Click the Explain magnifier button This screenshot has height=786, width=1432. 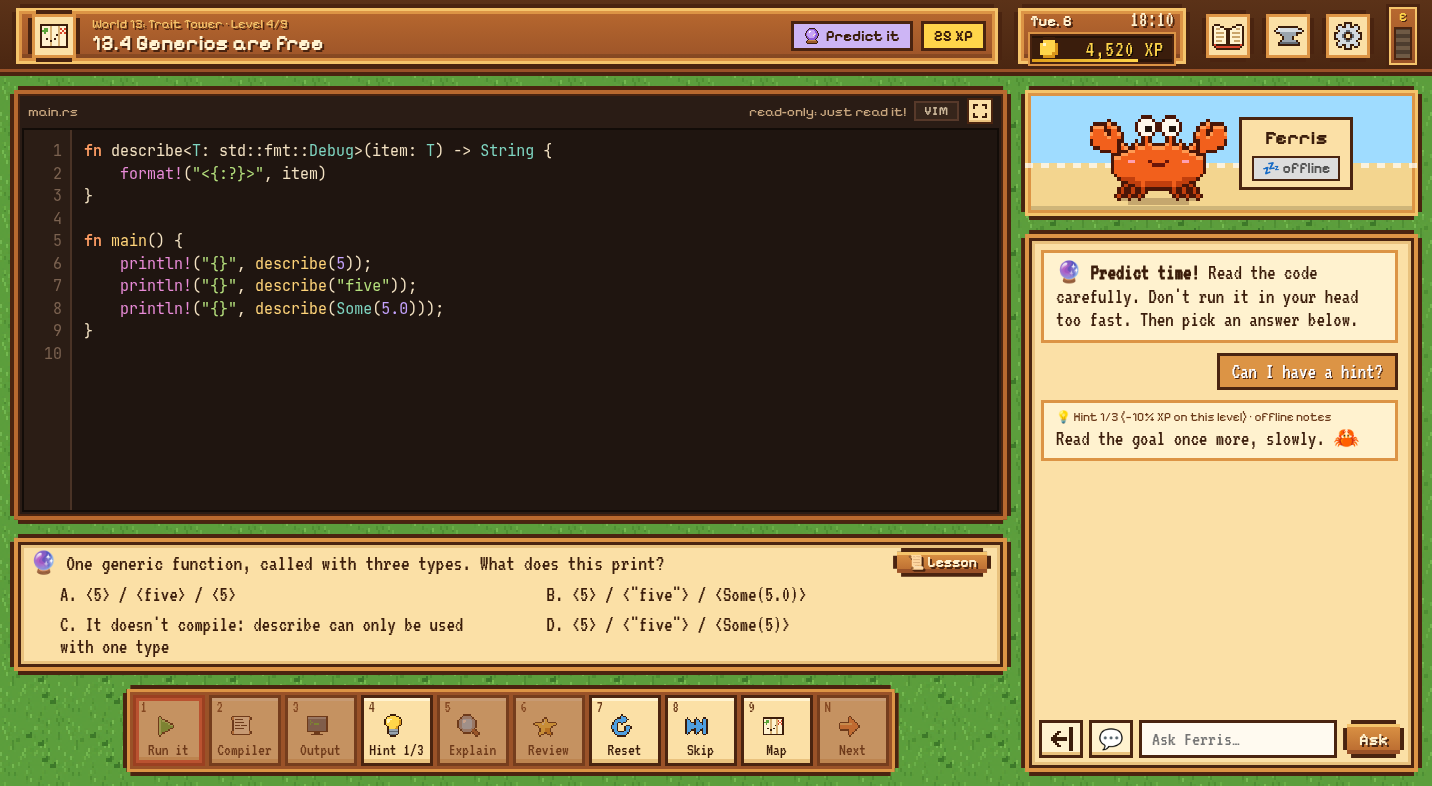(472, 731)
